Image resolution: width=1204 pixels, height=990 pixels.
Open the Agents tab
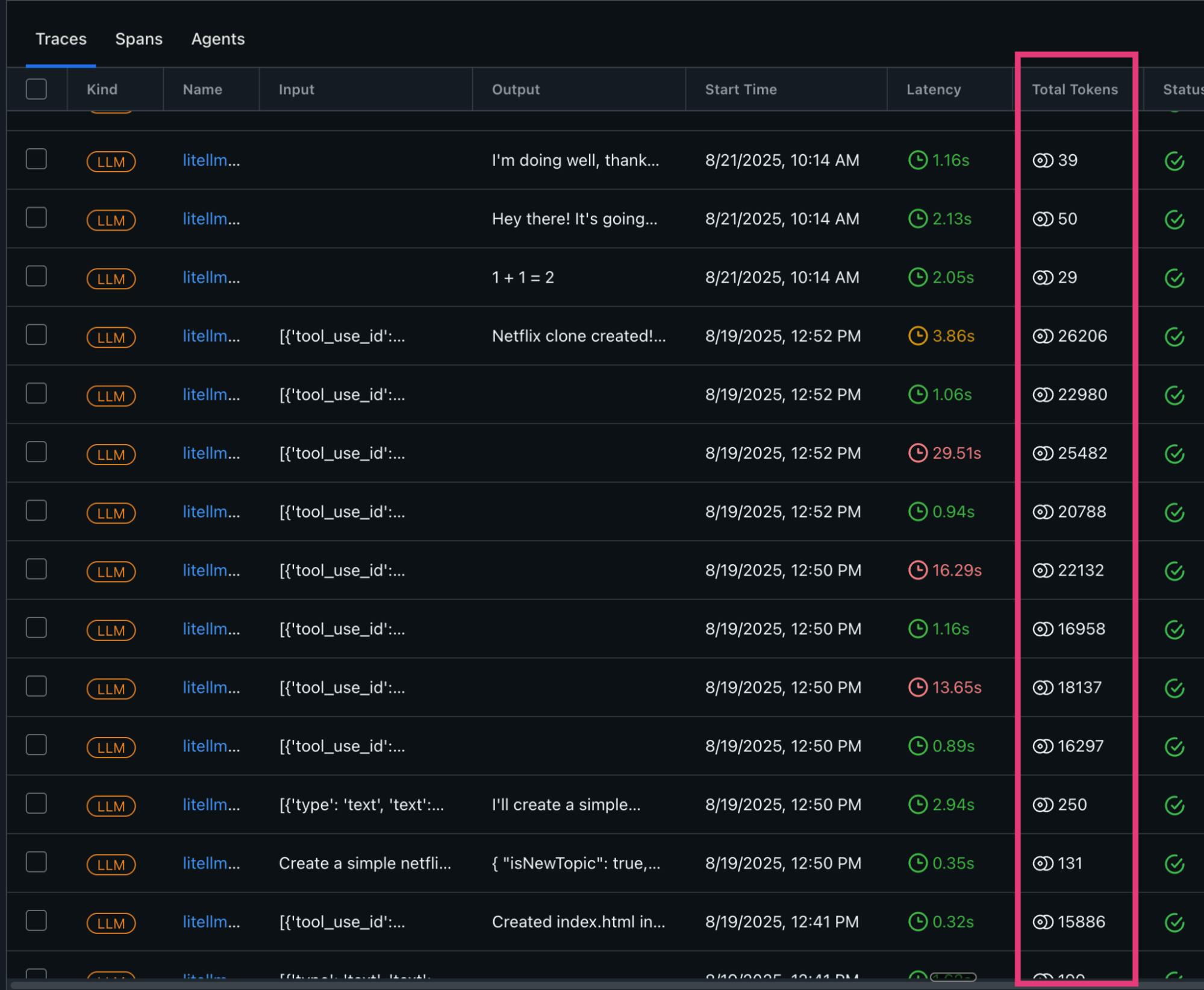click(217, 39)
